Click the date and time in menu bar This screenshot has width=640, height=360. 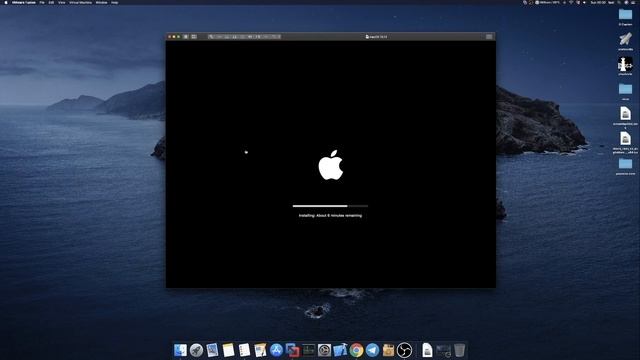[598, 2]
